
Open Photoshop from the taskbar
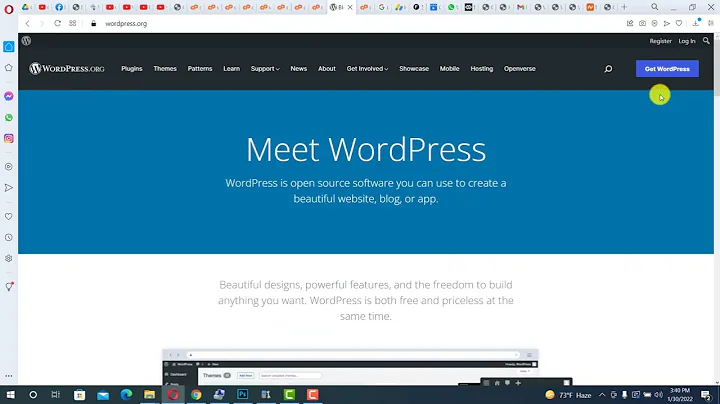(242, 395)
